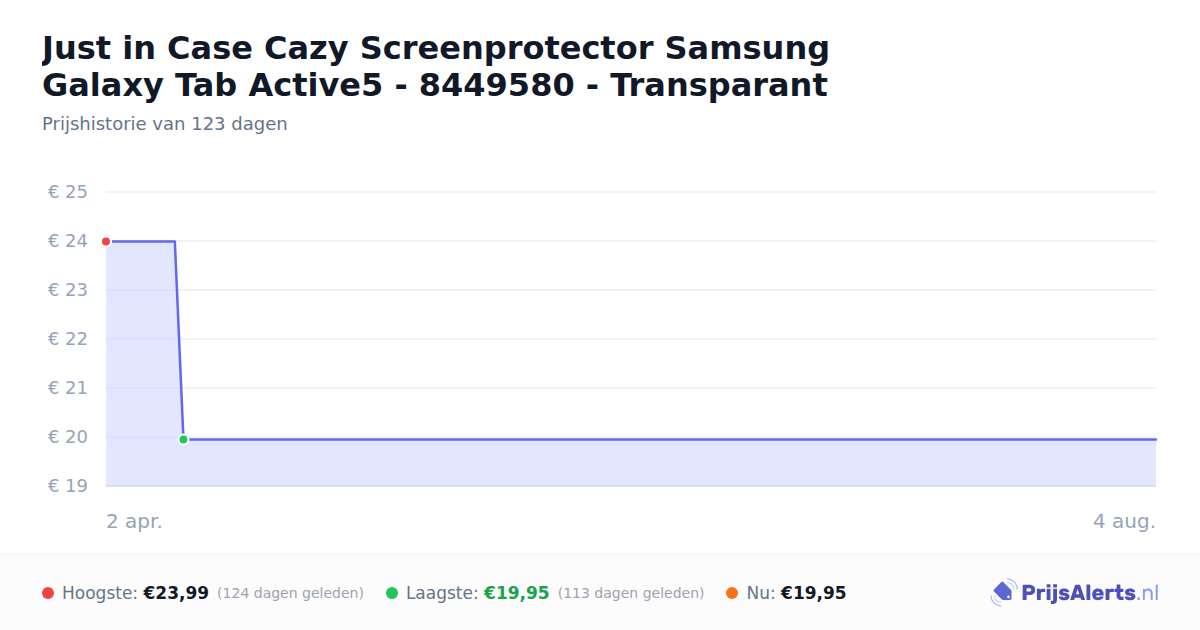Open the PrijsAlerts.nl link

tap(1089, 593)
